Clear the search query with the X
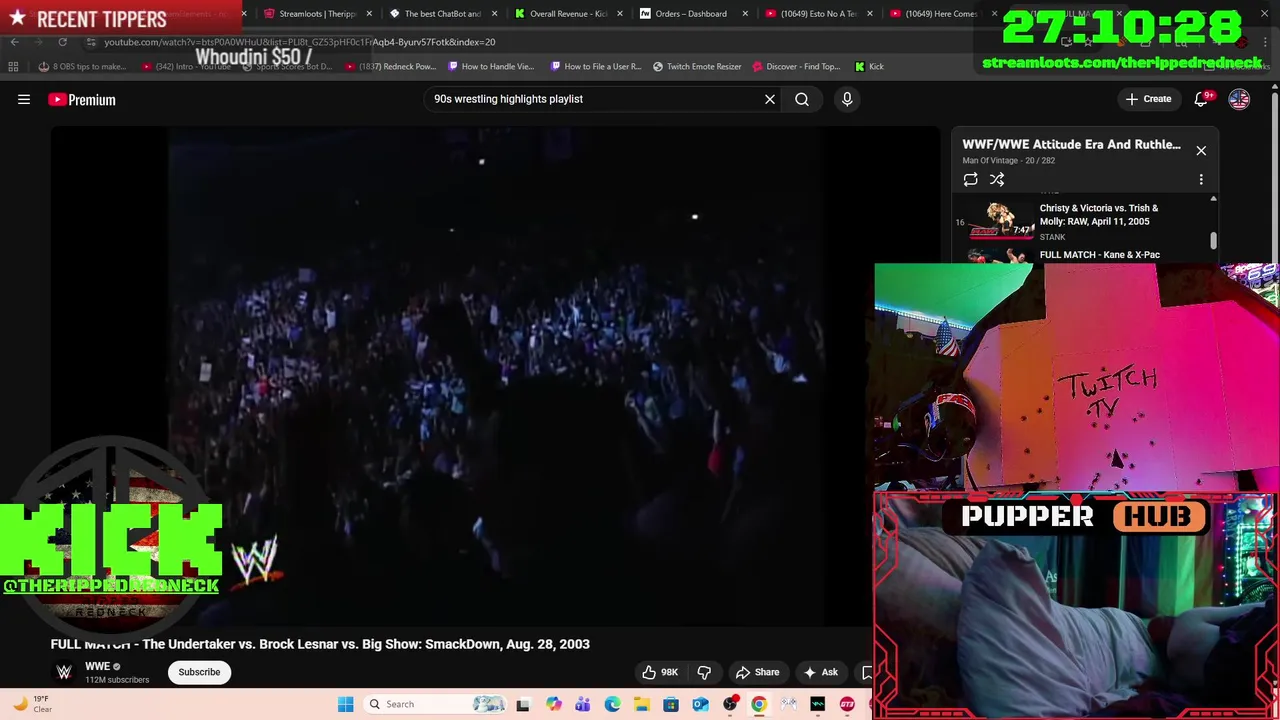This screenshot has width=1280, height=720. pyautogui.click(x=770, y=99)
